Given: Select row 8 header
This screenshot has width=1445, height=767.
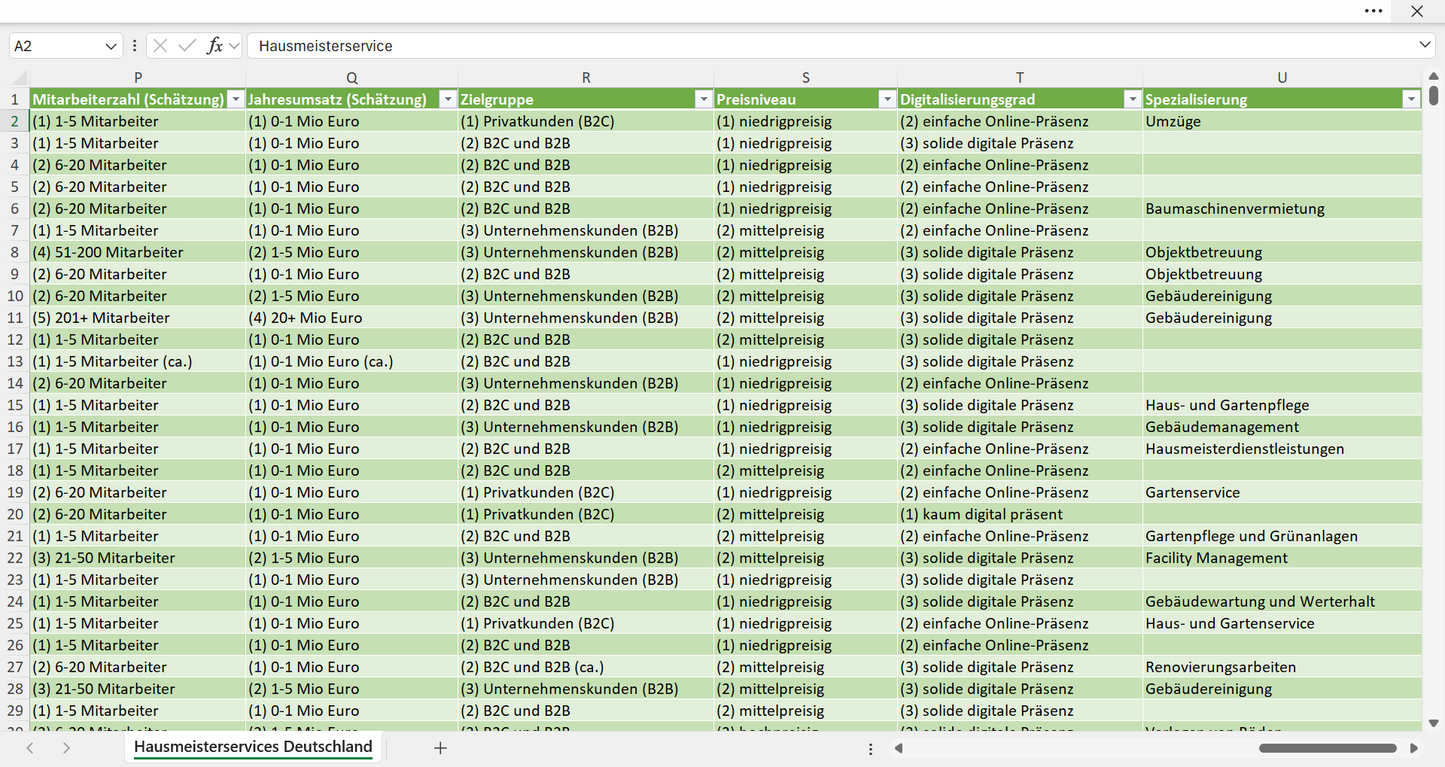Looking at the screenshot, I should click(15, 252).
